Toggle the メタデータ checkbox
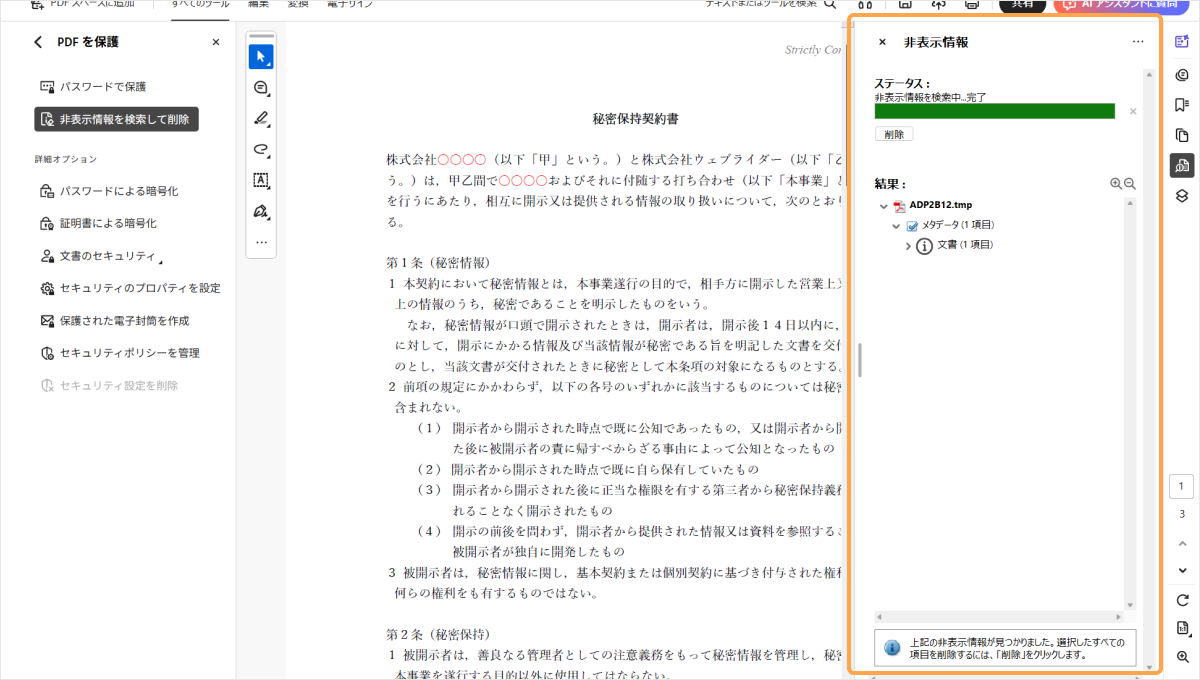The image size is (1200, 680). tap(912, 226)
